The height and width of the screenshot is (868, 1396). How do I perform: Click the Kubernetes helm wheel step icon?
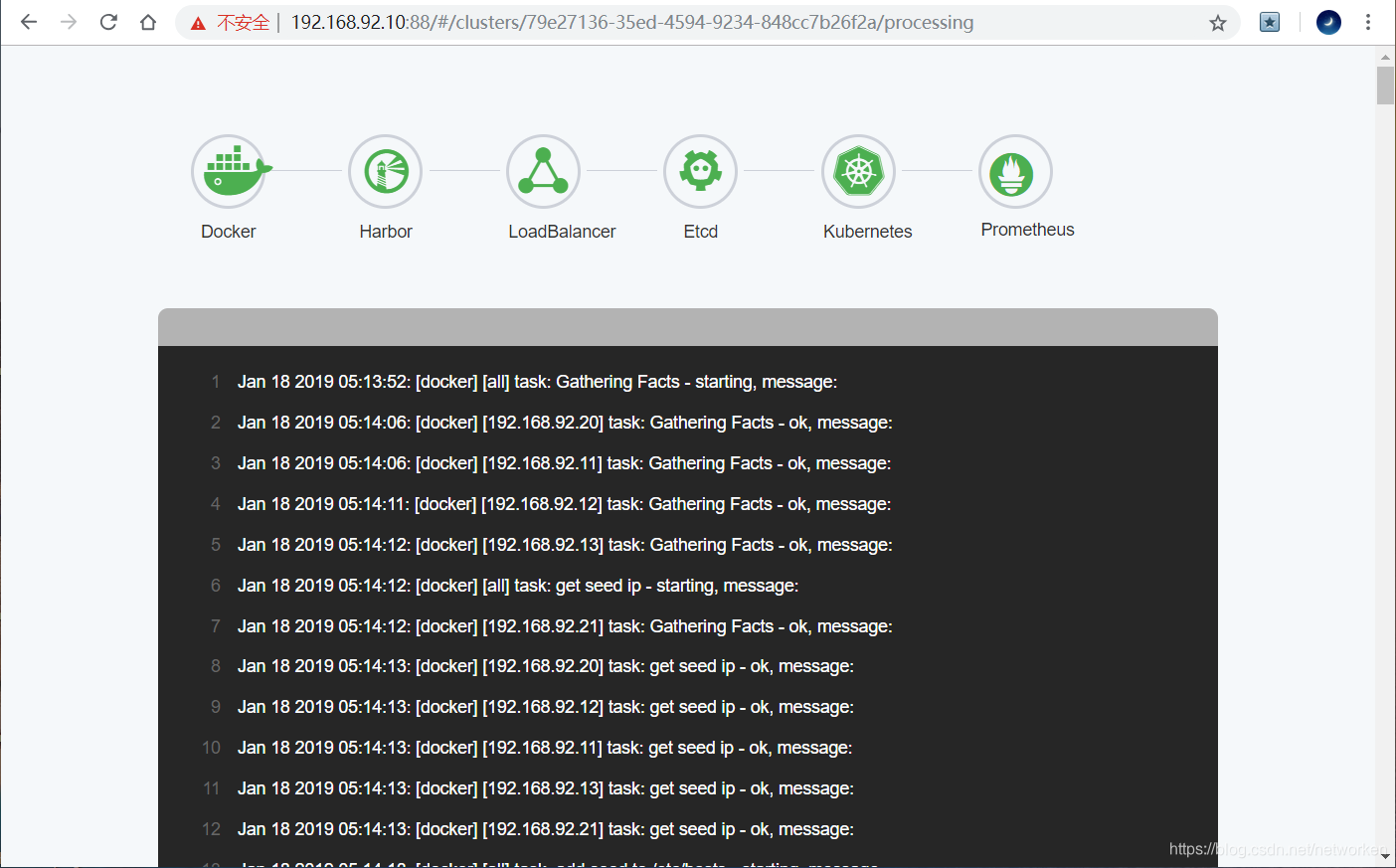(858, 171)
